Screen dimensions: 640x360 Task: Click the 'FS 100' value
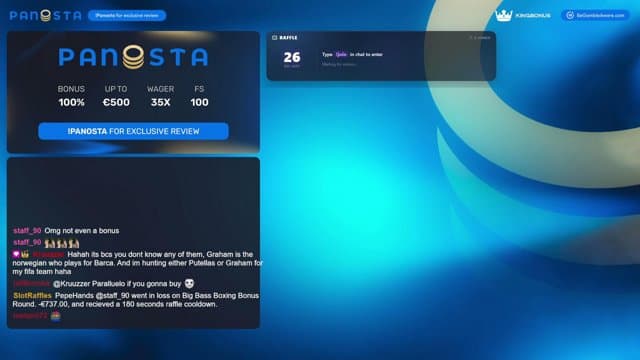pyautogui.click(x=199, y=102)
